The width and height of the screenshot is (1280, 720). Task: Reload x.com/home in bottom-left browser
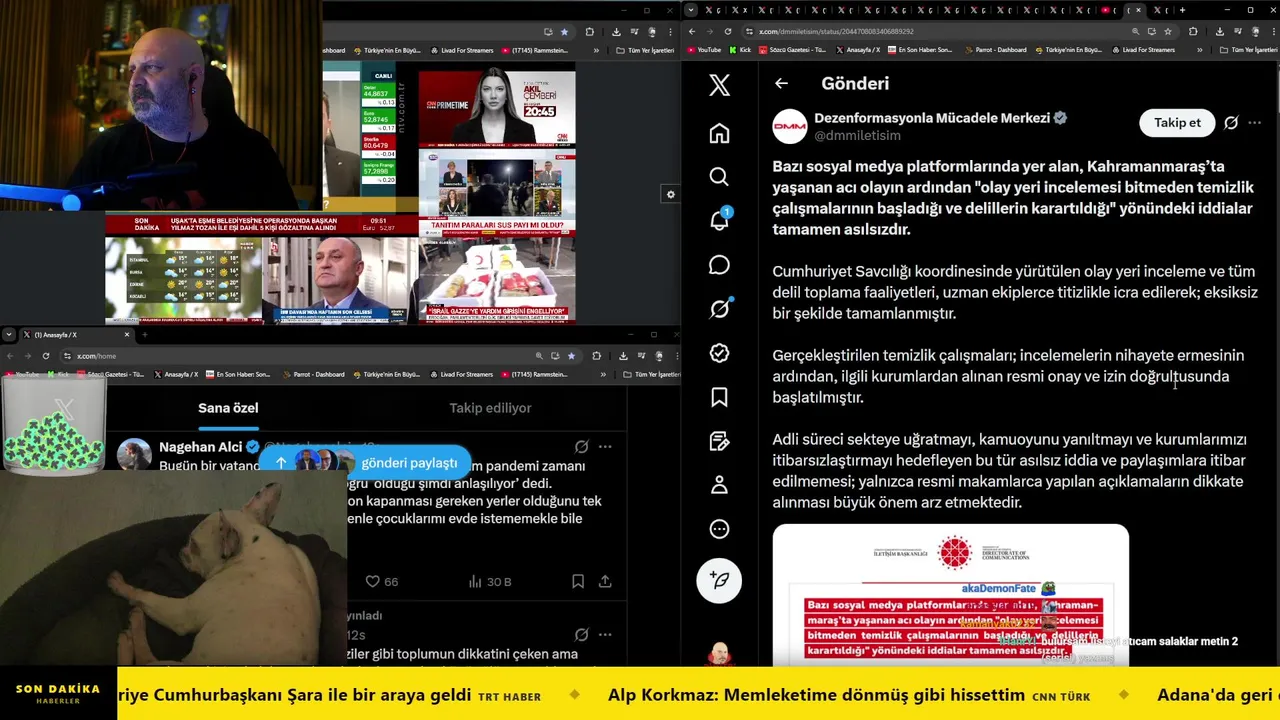coord(46,355)
